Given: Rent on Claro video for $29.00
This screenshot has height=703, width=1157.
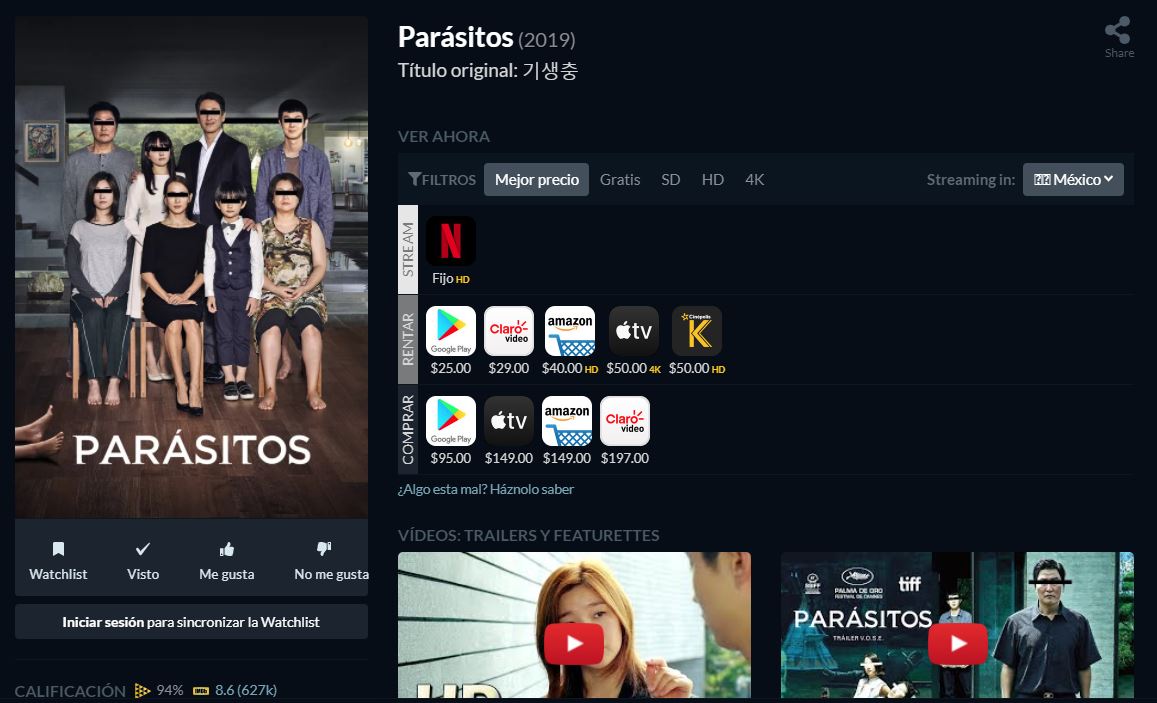Looking at the screenshot, I should (x=508, y=330).
